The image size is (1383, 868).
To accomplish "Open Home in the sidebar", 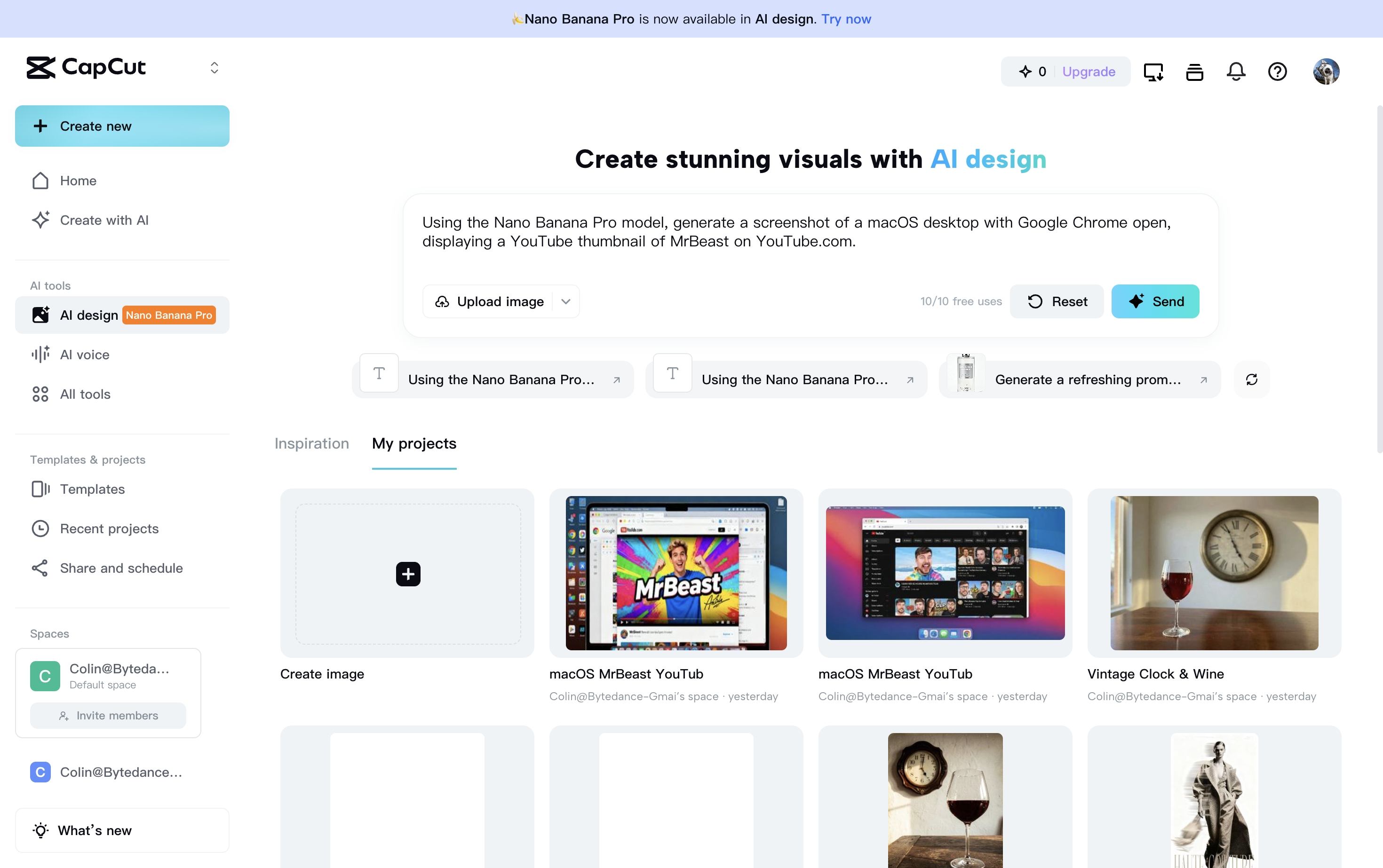I will (122, 181).
